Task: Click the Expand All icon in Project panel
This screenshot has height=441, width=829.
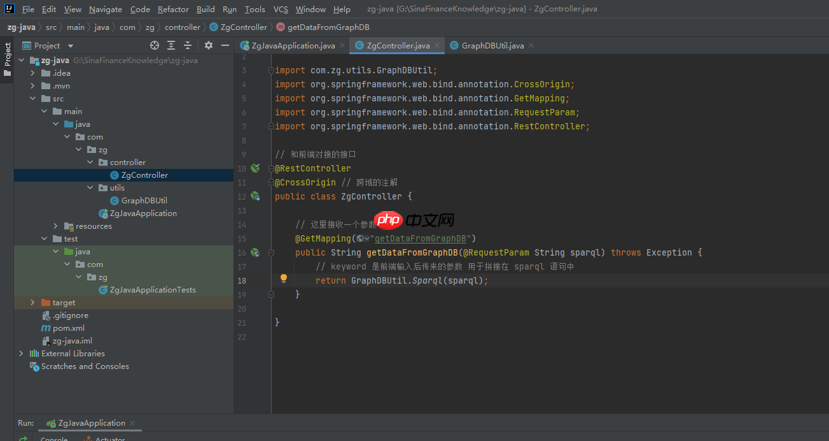Action: 171,45
